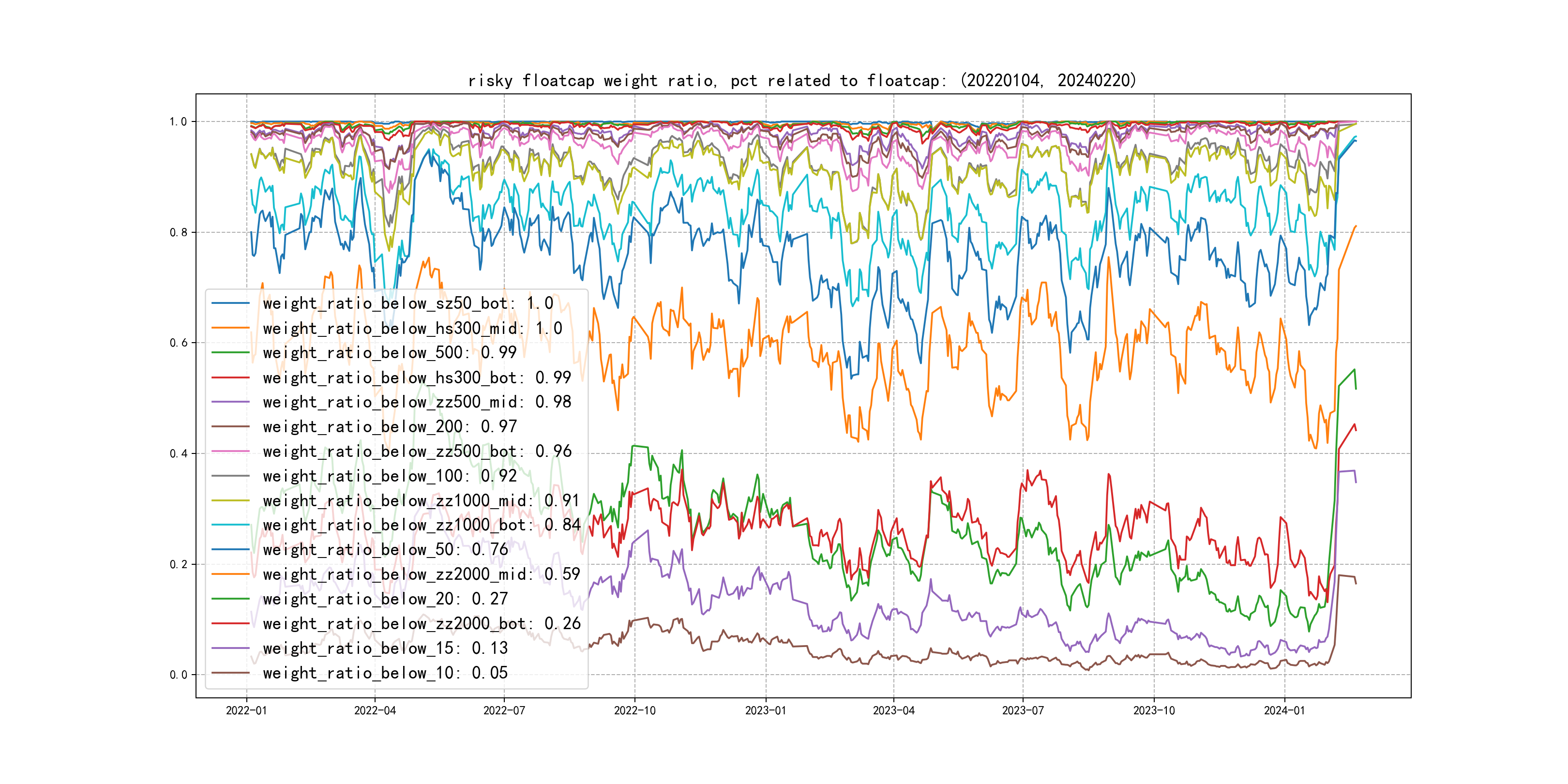Click the 2022-10 x-axis tick label
1568x784 pixels.
coord(635,710)
